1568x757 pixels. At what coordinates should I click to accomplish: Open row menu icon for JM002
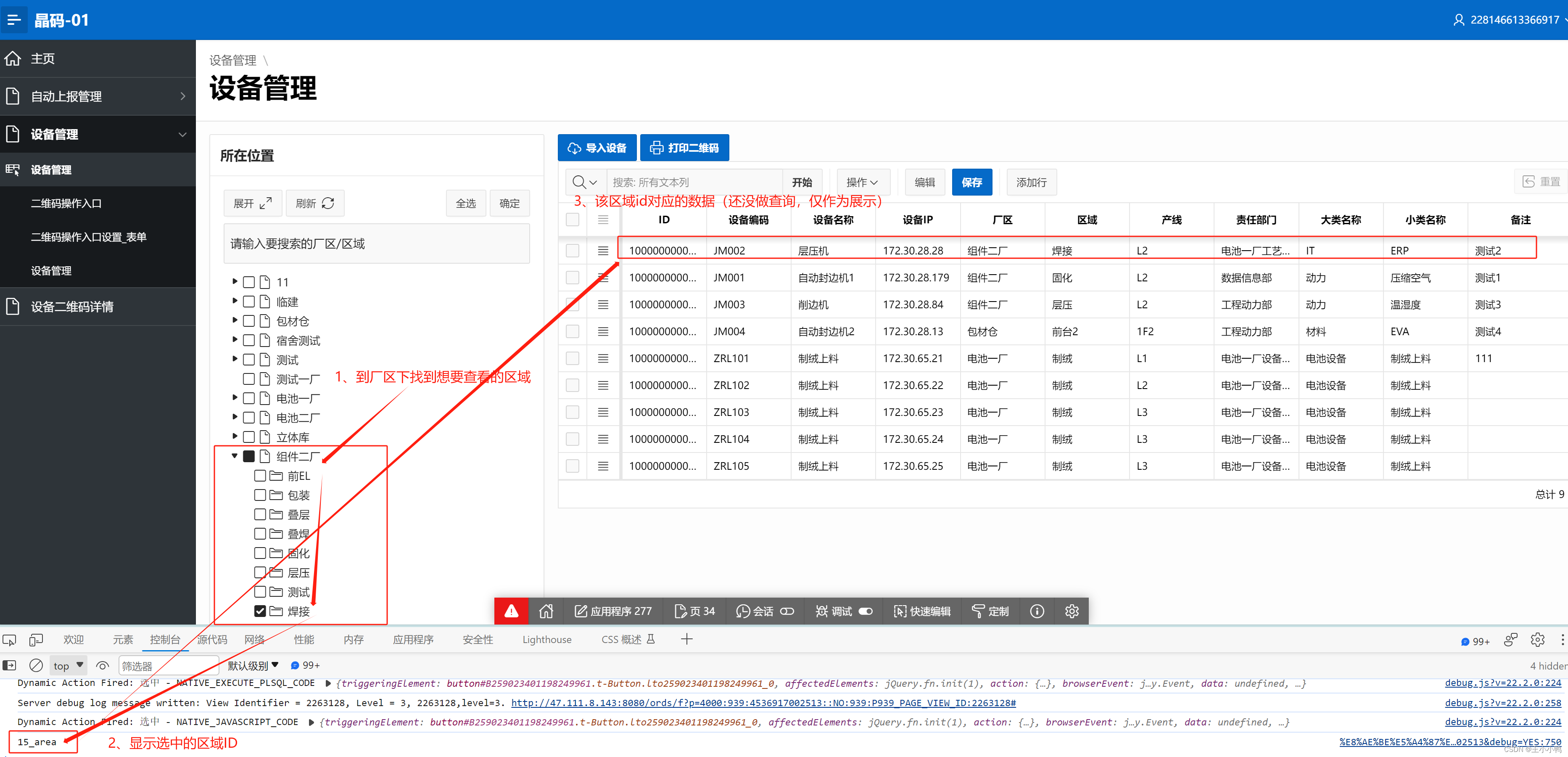coord(603,250)
